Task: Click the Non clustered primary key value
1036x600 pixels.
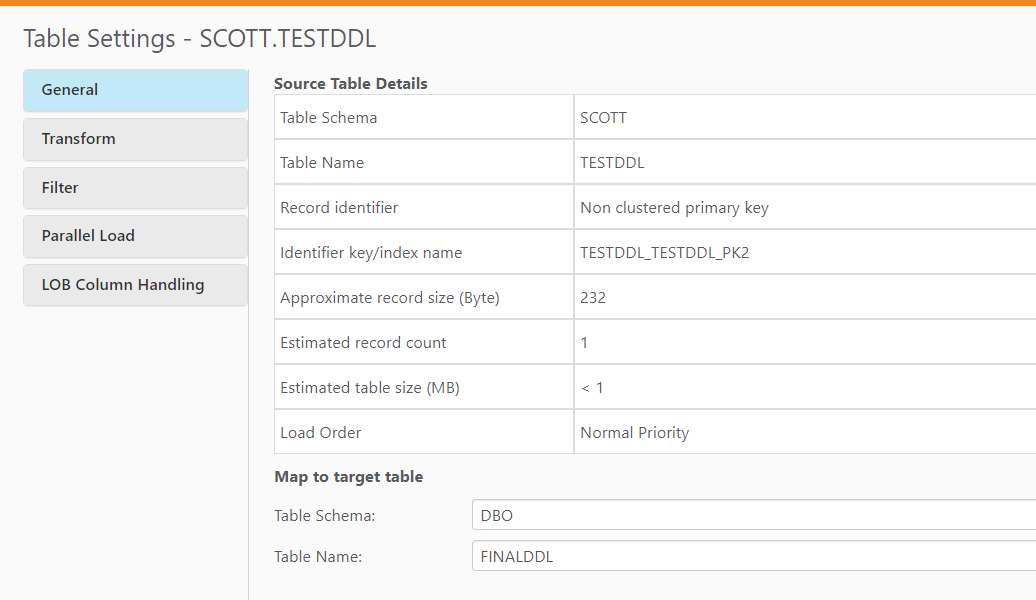Action: [674, 208]
